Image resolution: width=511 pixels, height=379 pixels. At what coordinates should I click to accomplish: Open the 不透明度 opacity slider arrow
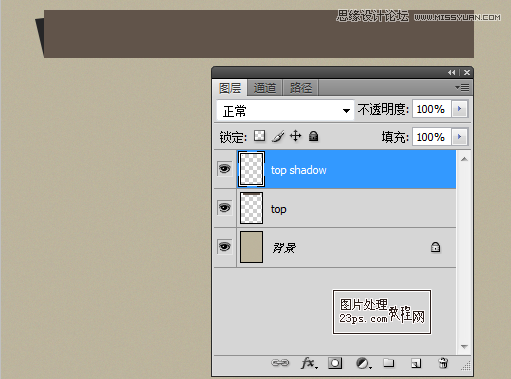(460, 109)
